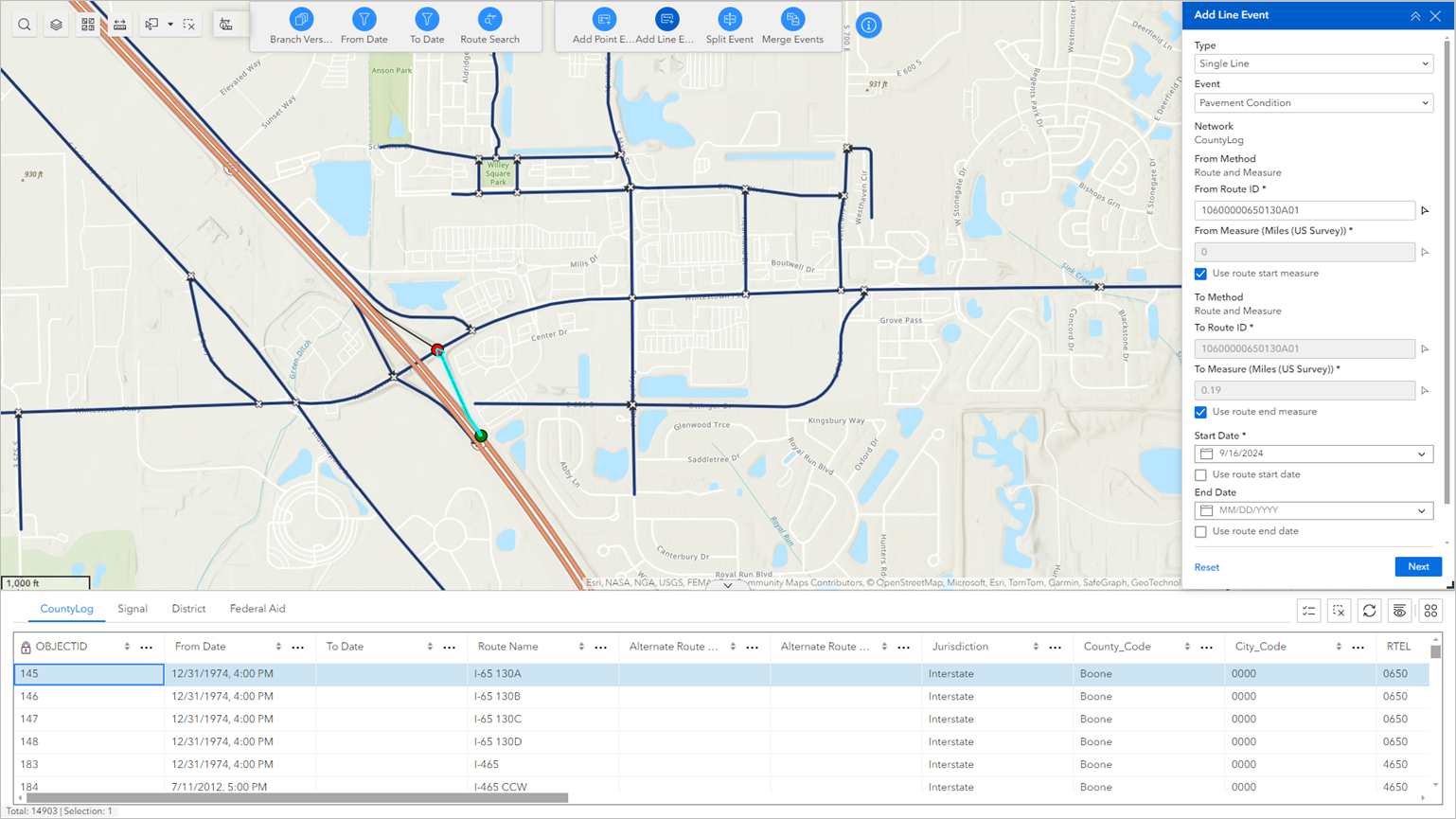Open the Event dropdown showing Pavement Condition
The height and width of the screenshot is (819, 1456).
tap(1313, 102)
